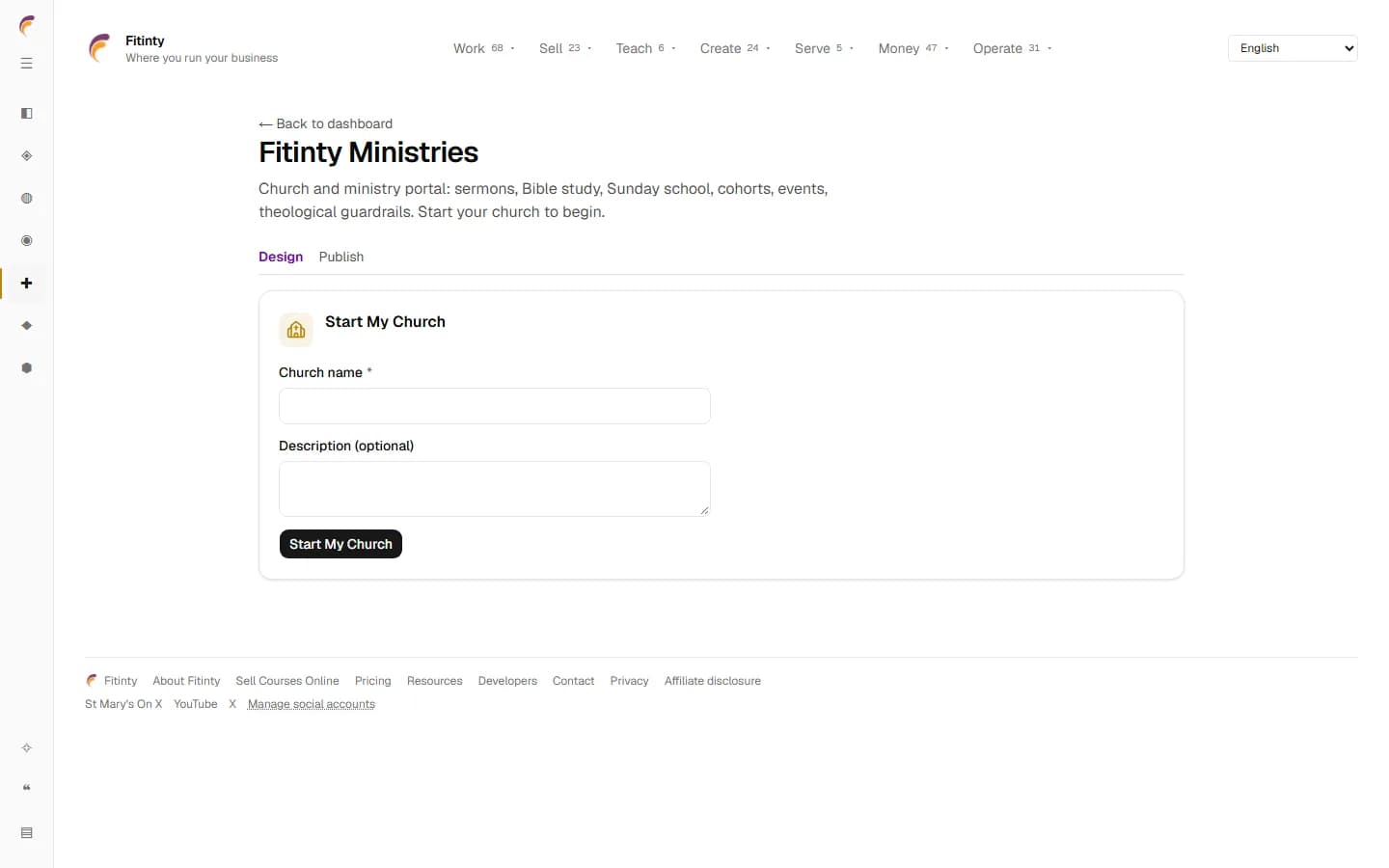Viewport: 1389px width, 868px height.
Task: Click the half-filled square sidebar icon
Action: (27, 114)
